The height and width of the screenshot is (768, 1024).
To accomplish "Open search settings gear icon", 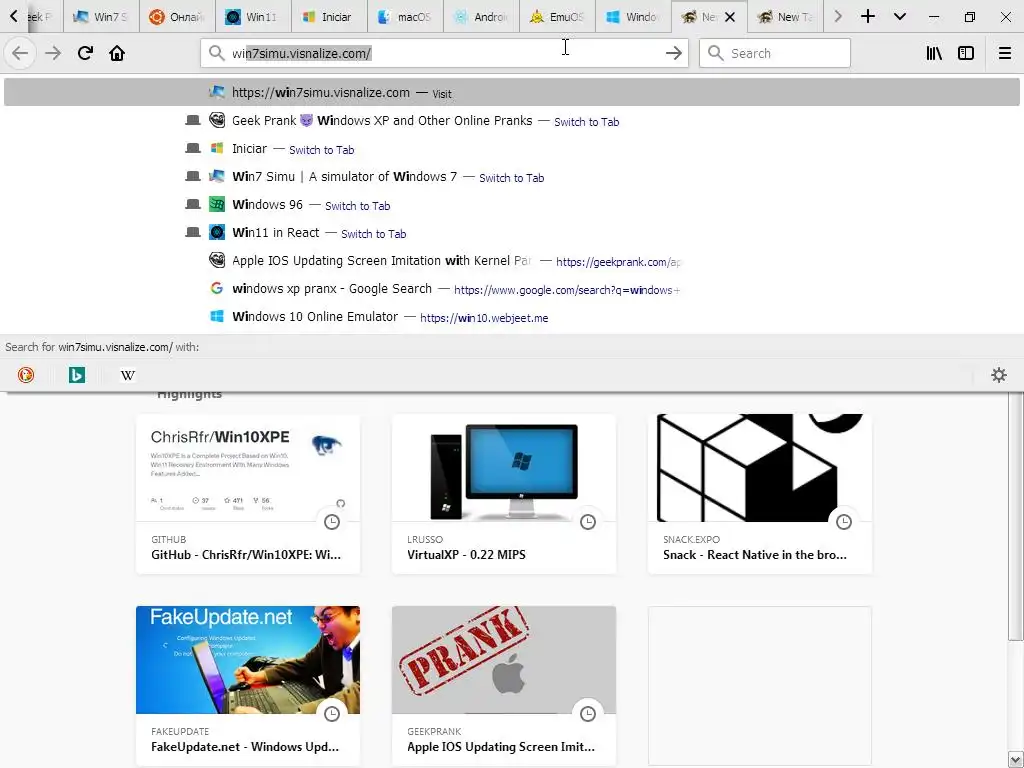I will click(x=999, y=375).
